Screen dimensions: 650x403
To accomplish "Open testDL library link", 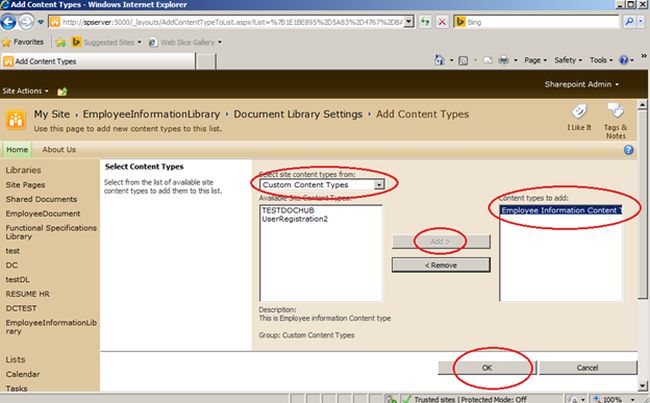I will tap(17, 280).
